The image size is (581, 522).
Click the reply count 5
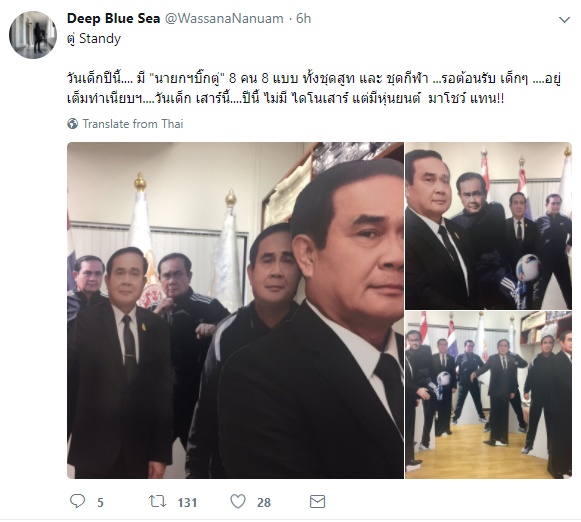point(100,503)
